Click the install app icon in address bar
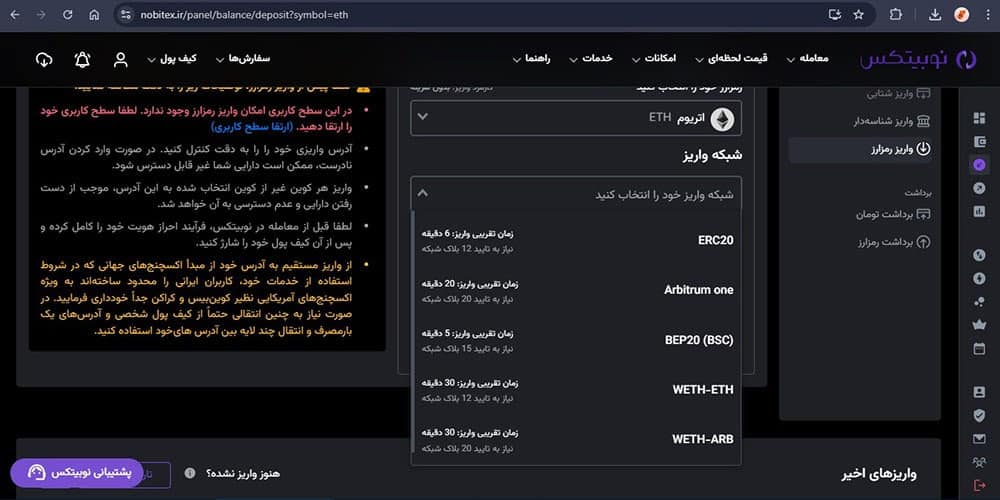Image resolution: width=1000 pixels, height=500 pixels. tap(834, 15)
